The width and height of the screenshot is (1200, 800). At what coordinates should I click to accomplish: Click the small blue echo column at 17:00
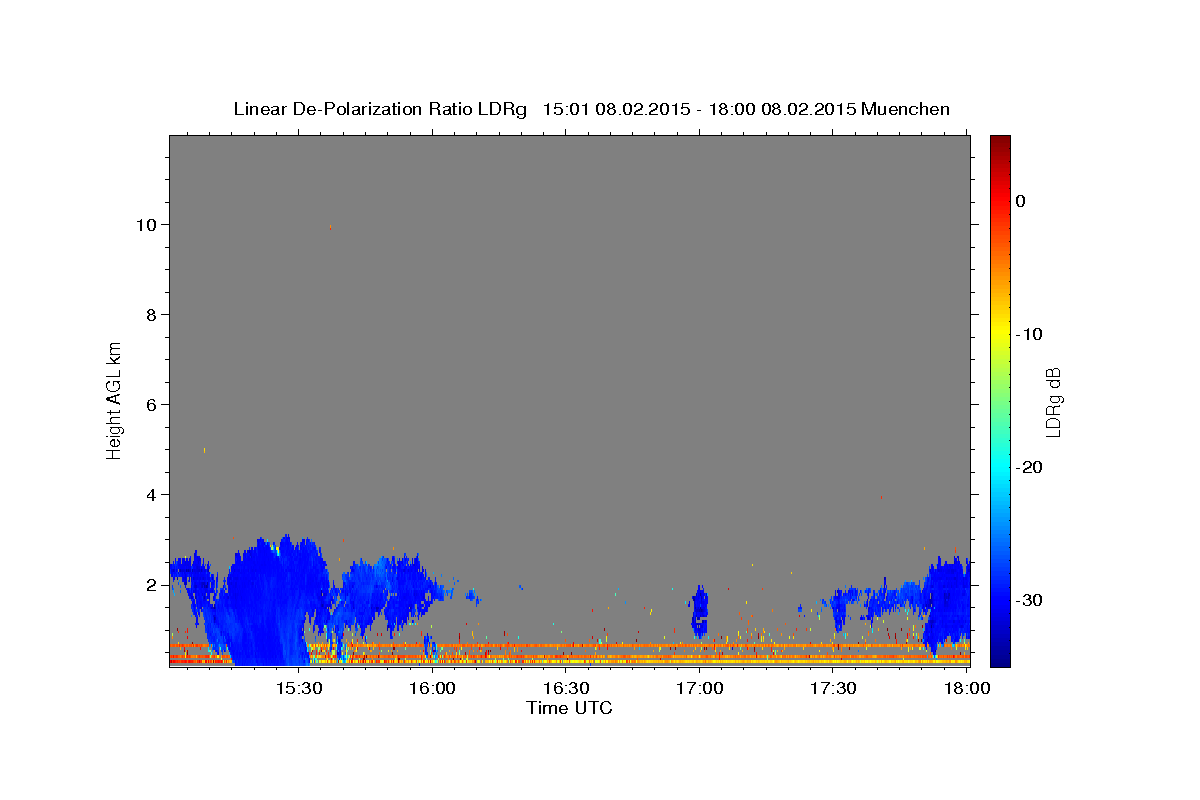700,610
